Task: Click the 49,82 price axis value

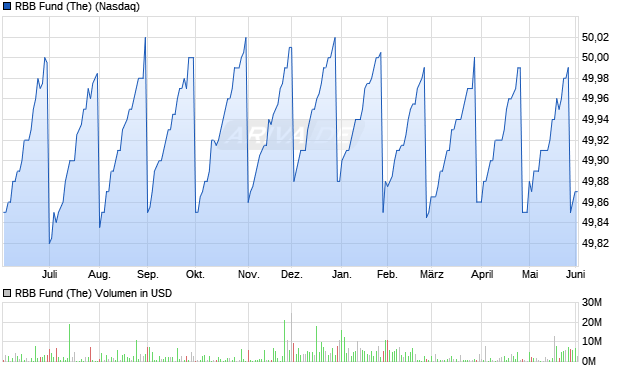Action: click(595, 243)
